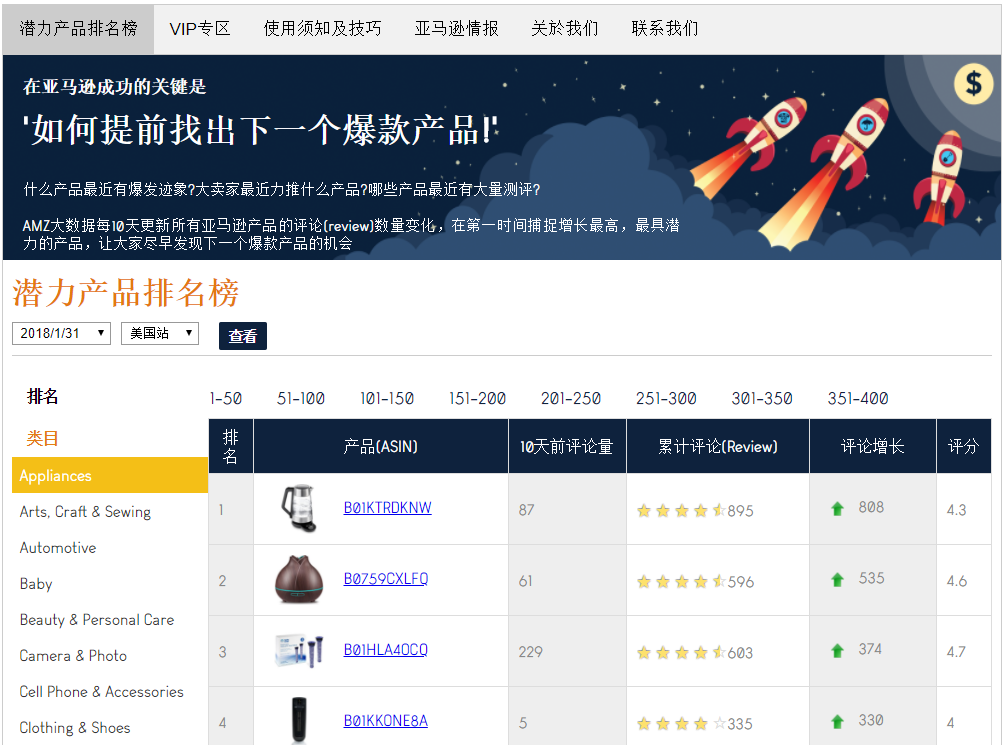Screen dimensions: 1002x745
Task: Switch to the VIP专区 tab
Action: click(x=200, y=29)
